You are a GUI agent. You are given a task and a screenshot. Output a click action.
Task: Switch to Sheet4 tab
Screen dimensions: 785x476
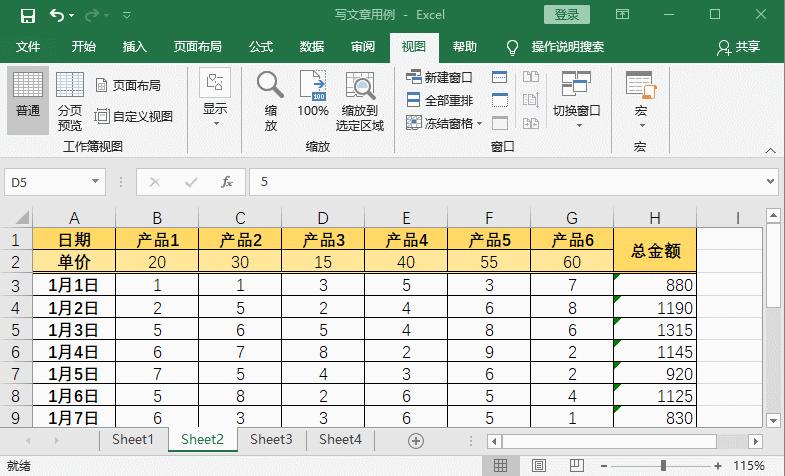[x=340, y=439]
